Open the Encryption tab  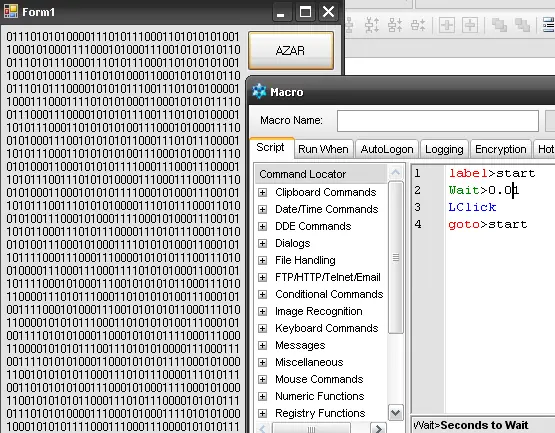[x=500, y=149]
